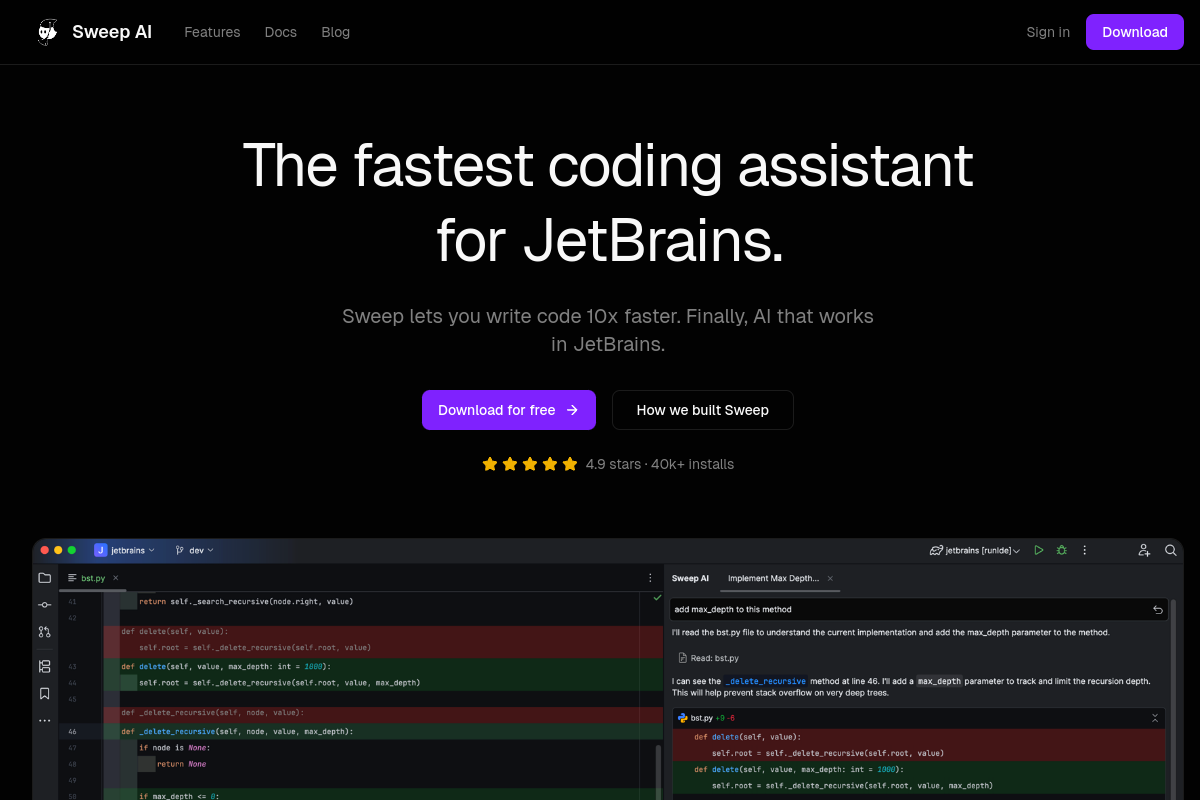Click the undo revert arrow in prompt box
The image size is (1200, 800).
click(x=1158, y=609)
